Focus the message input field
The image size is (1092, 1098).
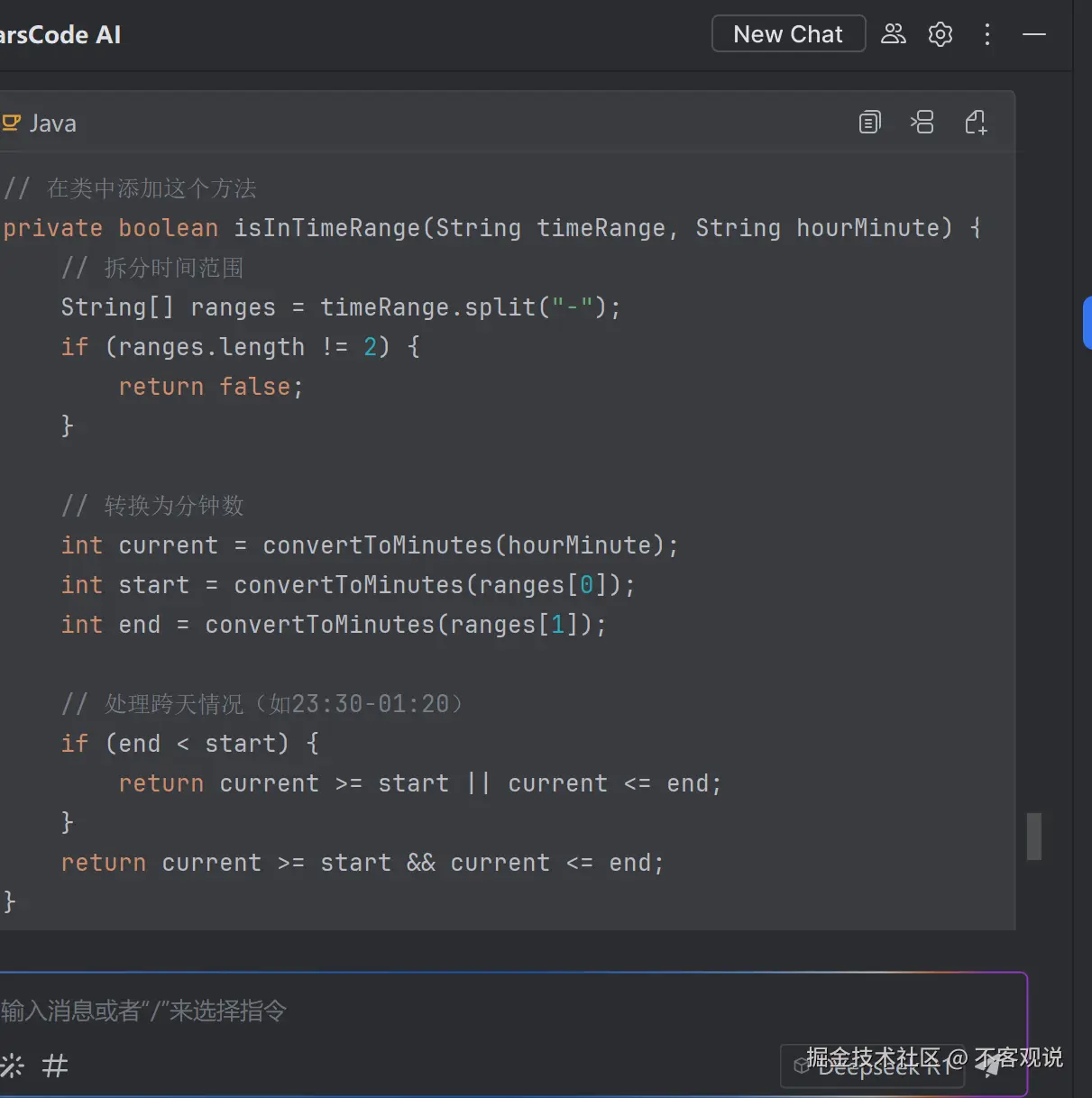(451, 1011)
